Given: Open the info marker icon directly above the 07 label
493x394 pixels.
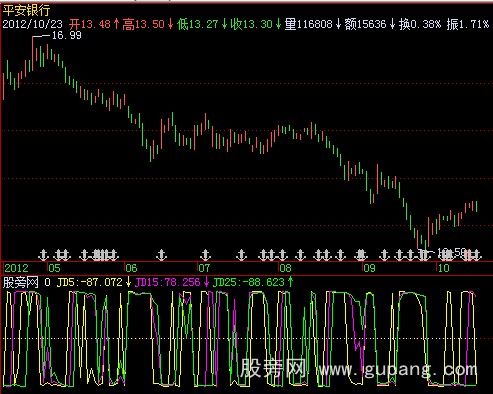Looking at the screenshot, I should pyautogui.click(x=206, y=255).
